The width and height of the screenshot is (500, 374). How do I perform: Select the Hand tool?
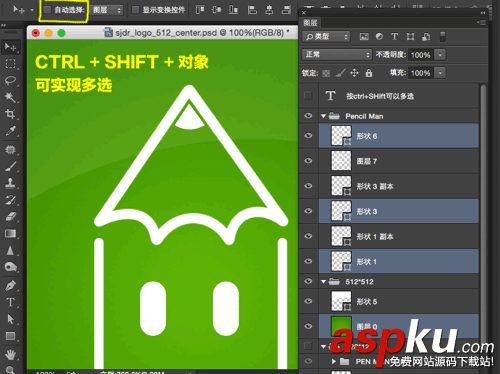[11, 354]
